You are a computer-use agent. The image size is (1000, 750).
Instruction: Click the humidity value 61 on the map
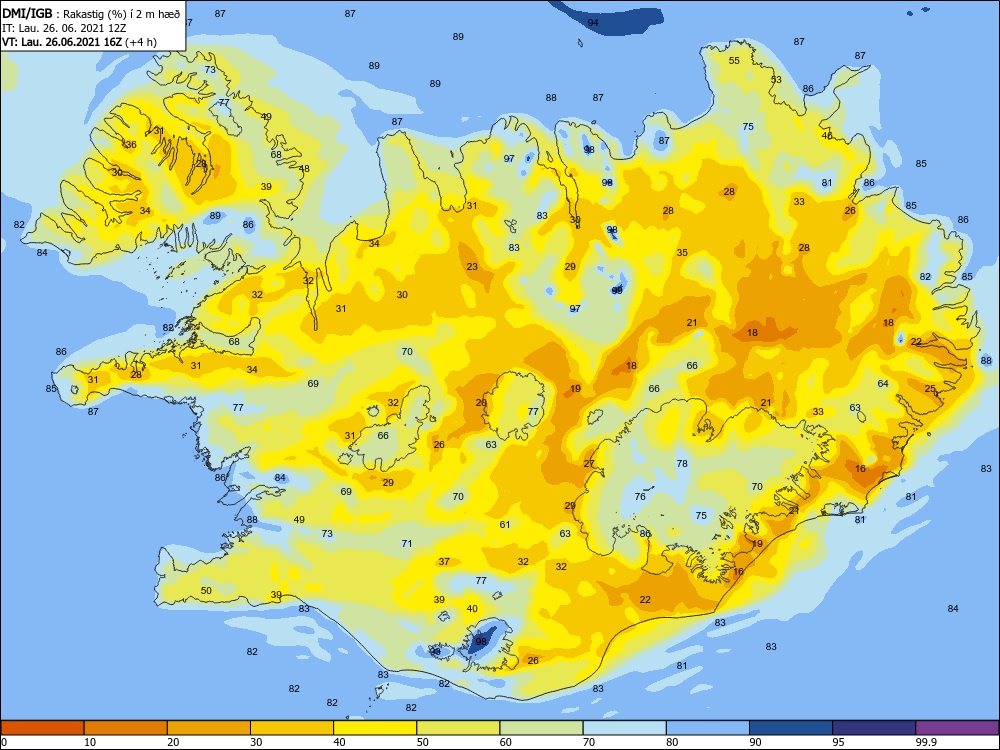[505, 525]
